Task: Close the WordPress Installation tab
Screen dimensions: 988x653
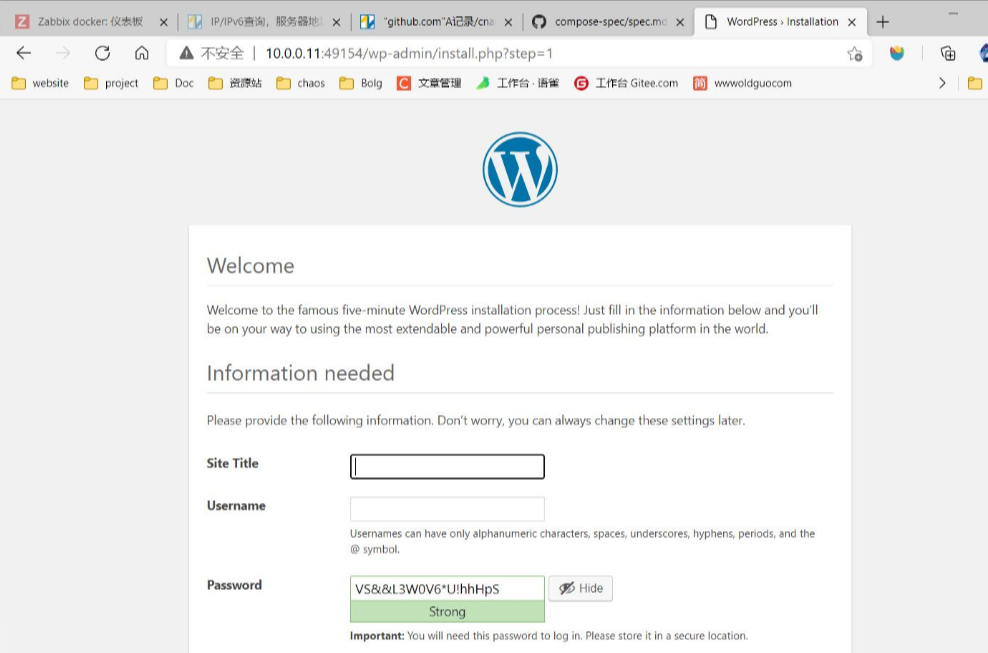Action: [x=852, y=22]
